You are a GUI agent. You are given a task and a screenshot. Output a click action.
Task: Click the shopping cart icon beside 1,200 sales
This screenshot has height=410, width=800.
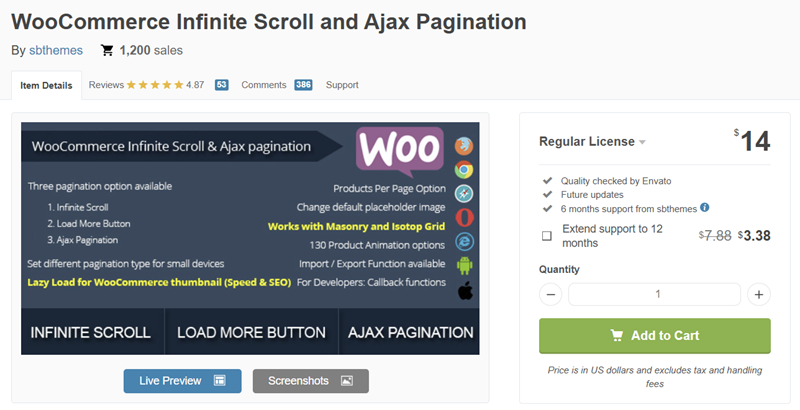click(x=107, y=50)
